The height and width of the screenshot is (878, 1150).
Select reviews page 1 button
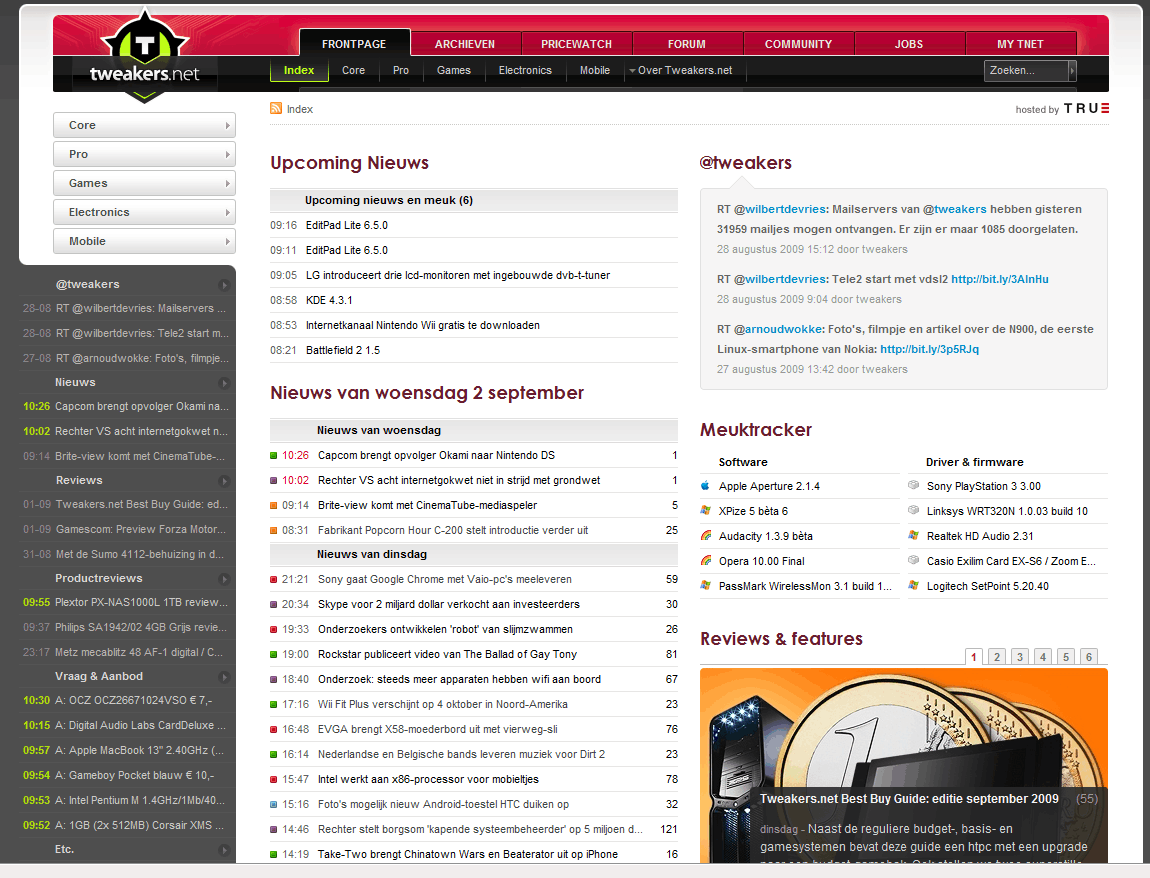(x=974, y=657)
